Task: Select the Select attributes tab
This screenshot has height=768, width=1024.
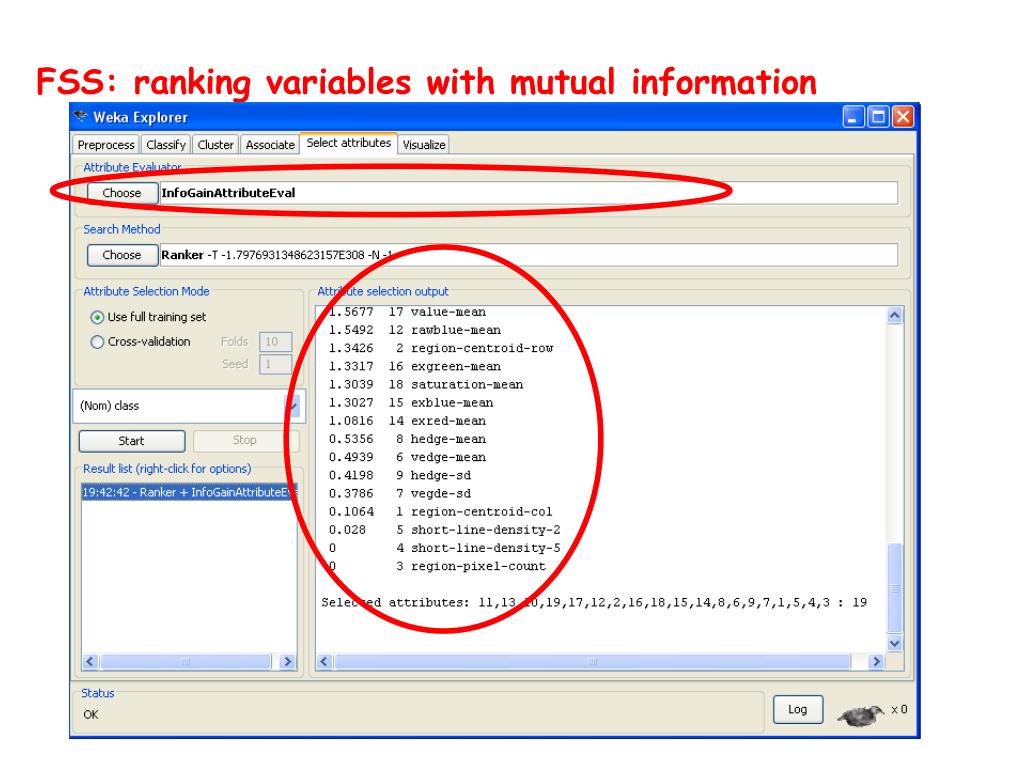Action: (x=349, y=143)
